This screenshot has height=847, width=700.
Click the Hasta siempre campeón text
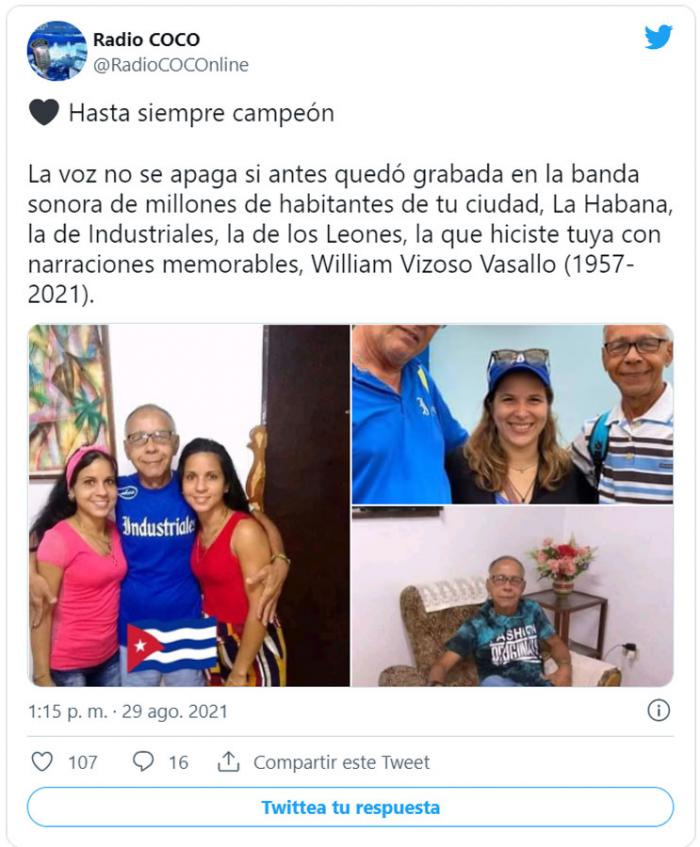coord(201,113)
